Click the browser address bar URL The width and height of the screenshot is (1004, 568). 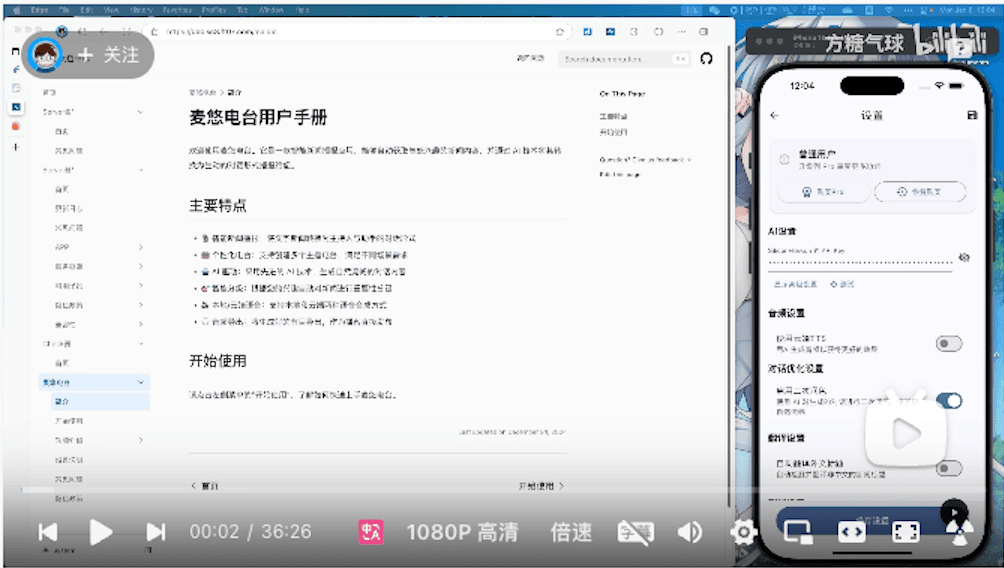tap(220, 31)
